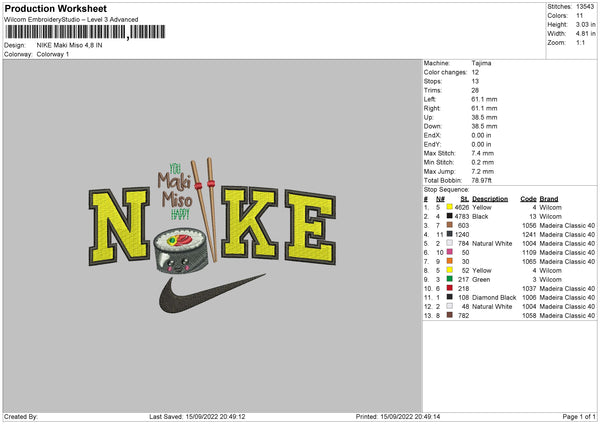The width and height of the screenshot is (600, 424).
Task: Click the orange swatch in stop 7
Action: point(450,261)
